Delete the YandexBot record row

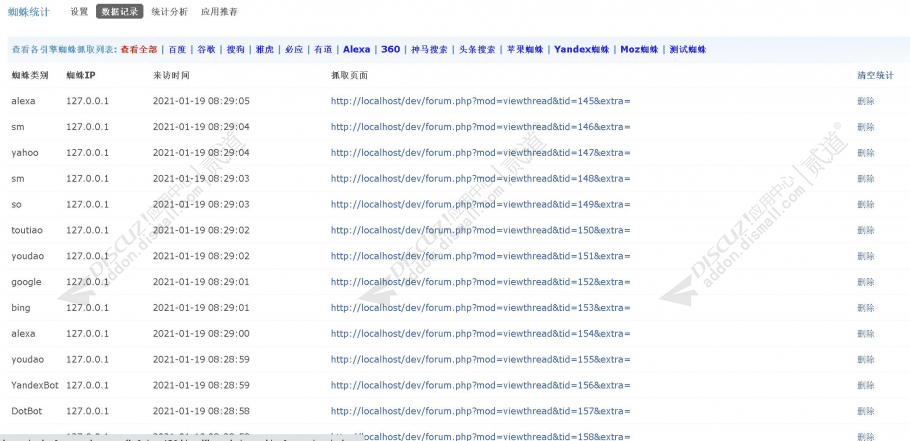pos(866,385)
